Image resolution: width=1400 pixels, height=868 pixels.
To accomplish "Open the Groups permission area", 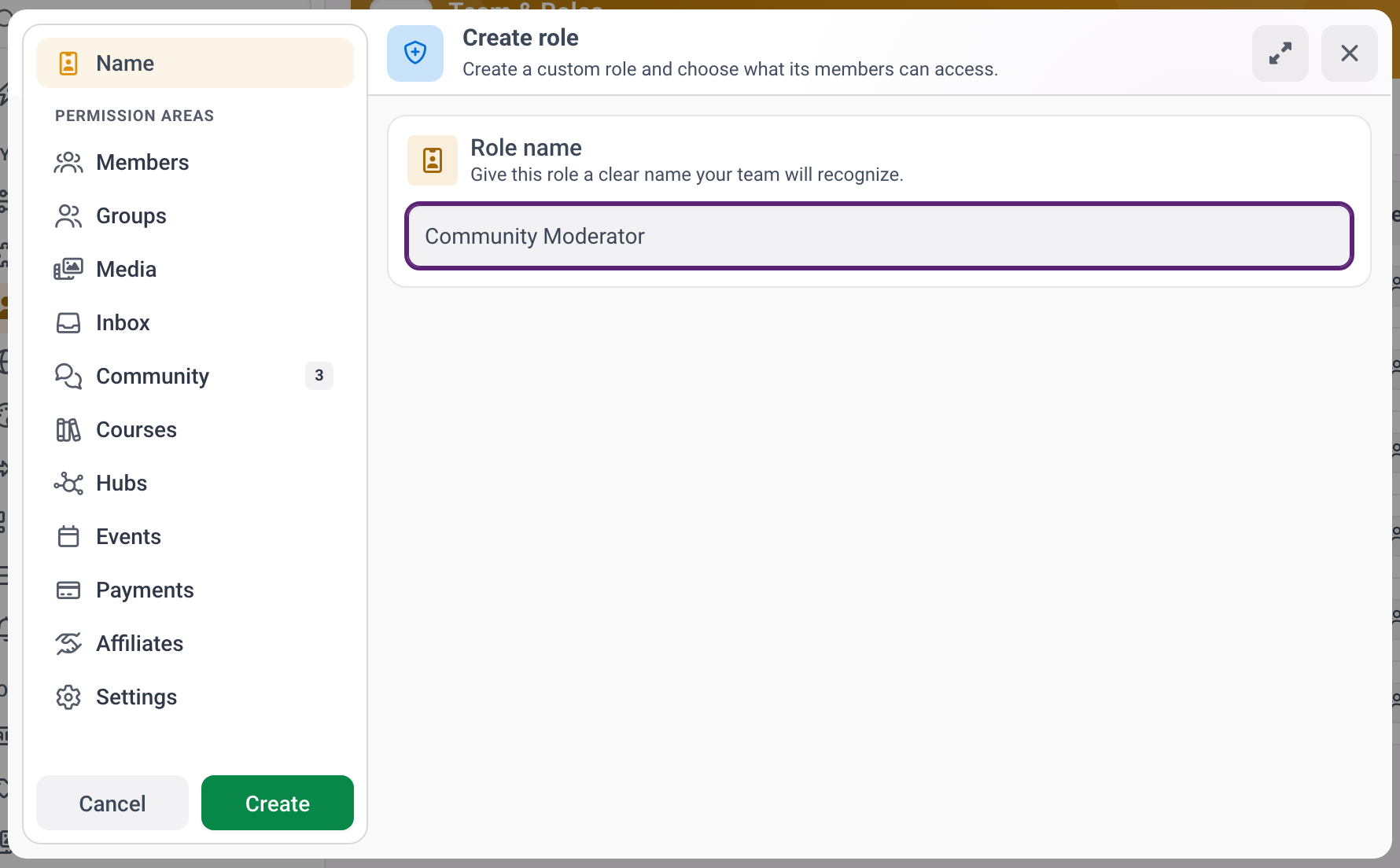I will pyautogui.click(x=195, y=216).
